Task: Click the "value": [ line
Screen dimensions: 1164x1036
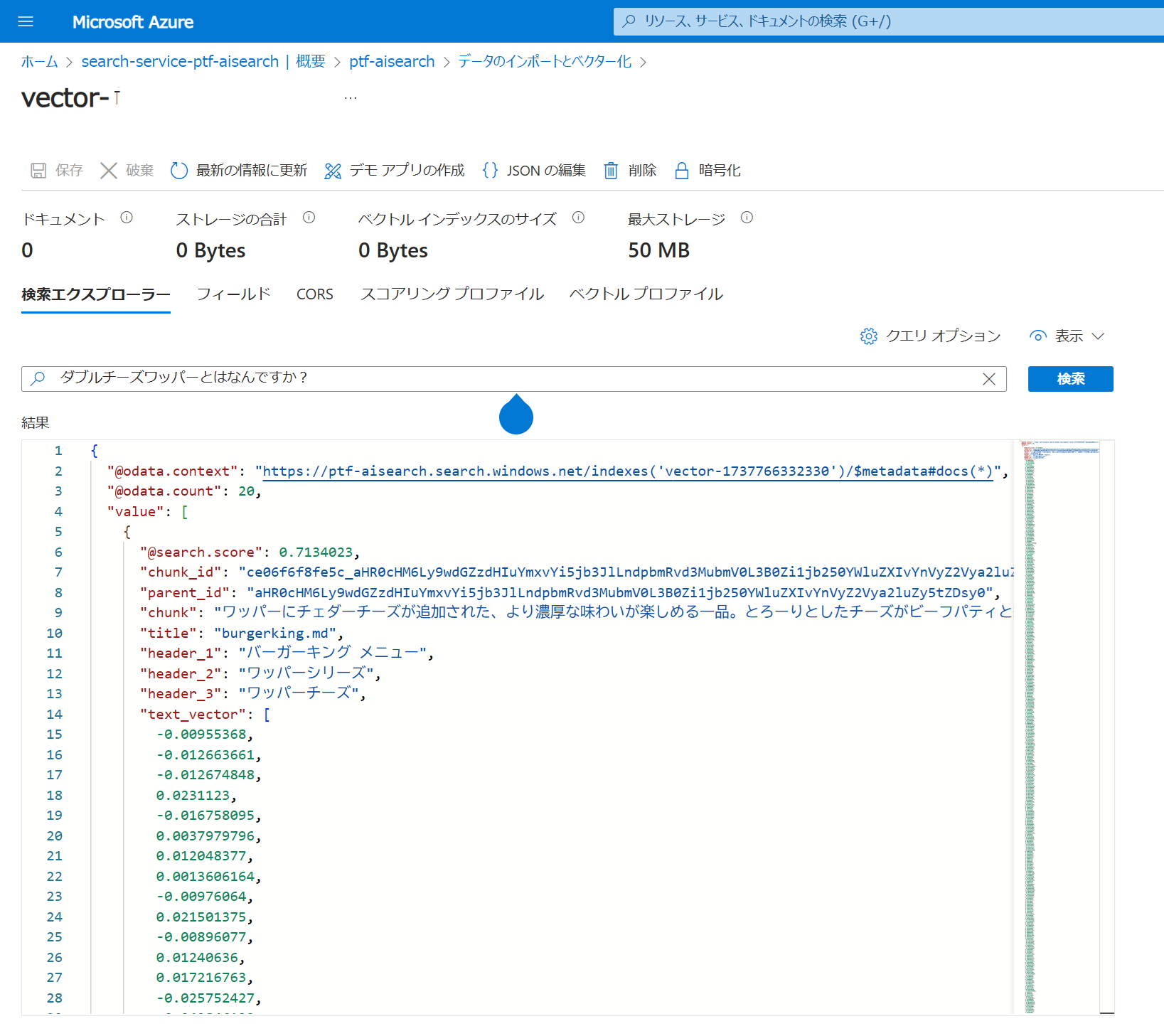Action: 147,512
